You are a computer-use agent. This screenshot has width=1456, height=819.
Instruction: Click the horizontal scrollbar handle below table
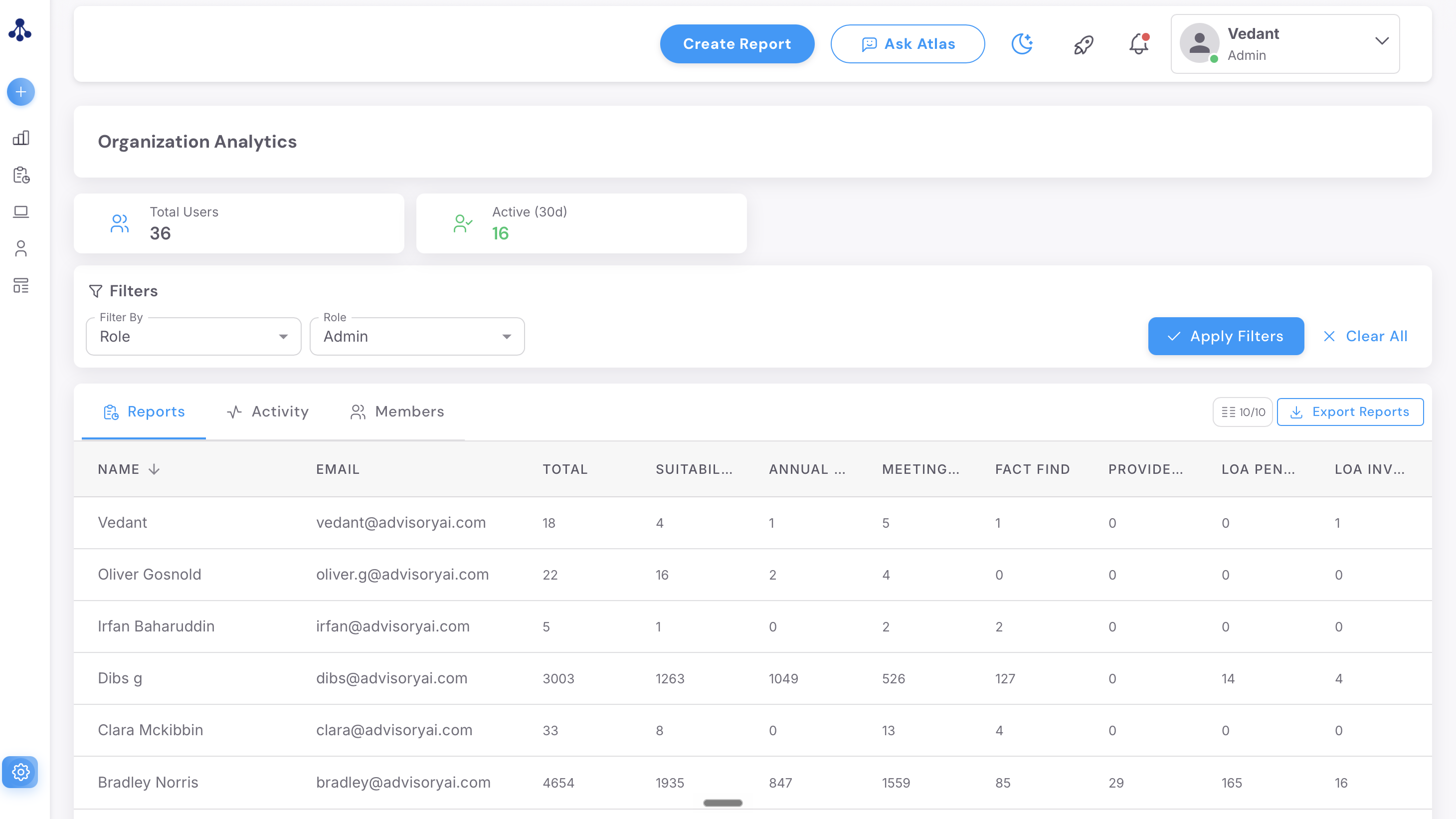(723, 803)
